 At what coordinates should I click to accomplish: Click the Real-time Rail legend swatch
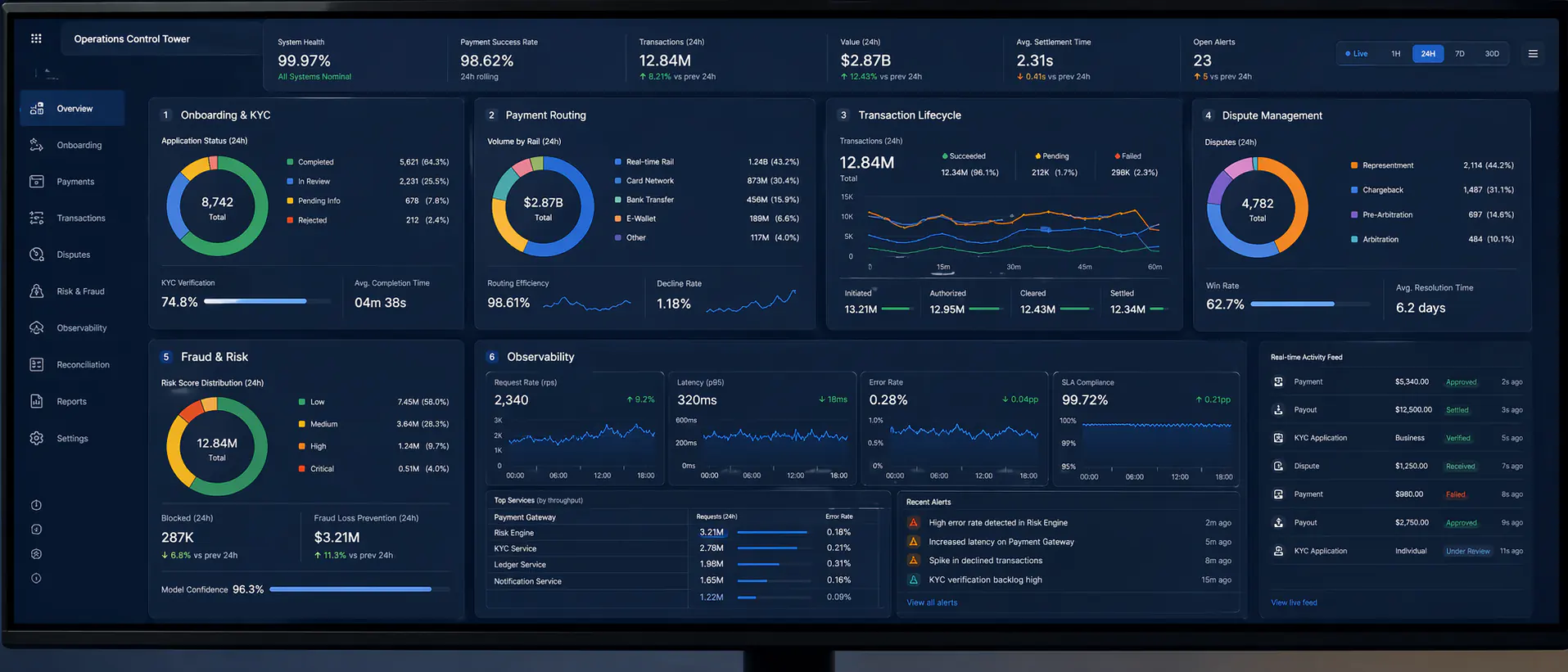click(618, 162)
